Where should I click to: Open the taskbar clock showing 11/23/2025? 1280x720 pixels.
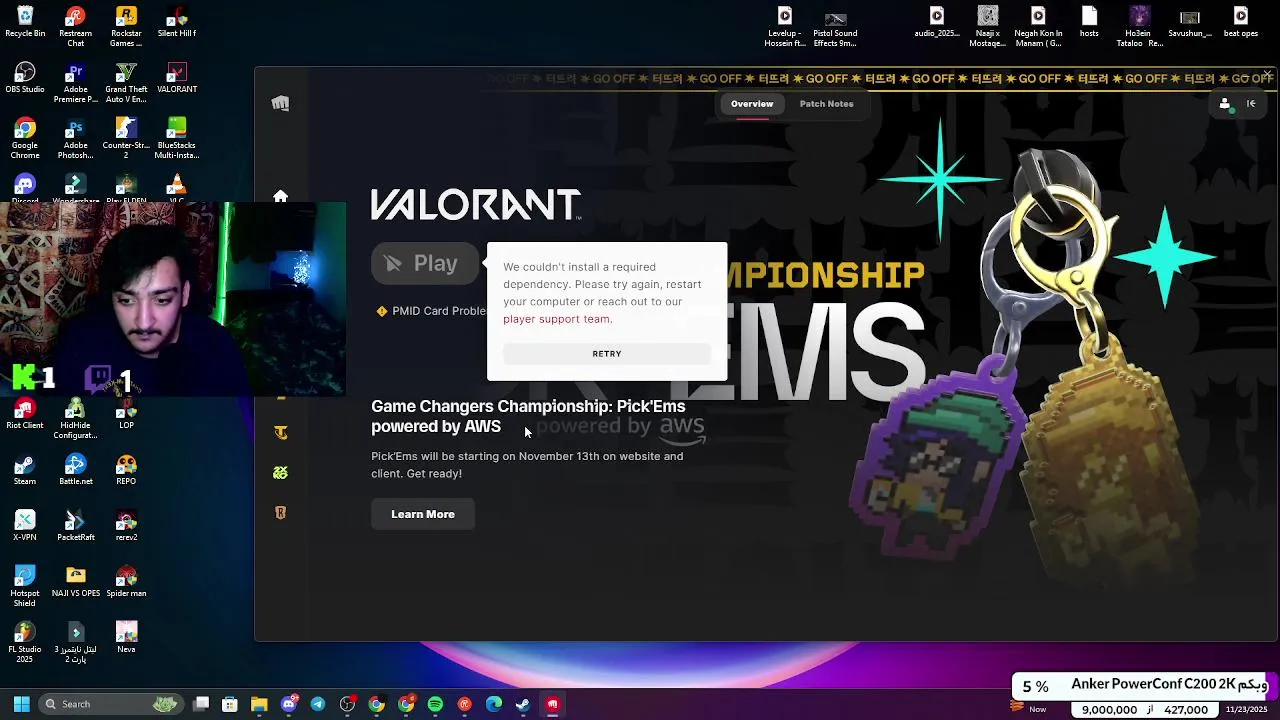click(1246, 709)
